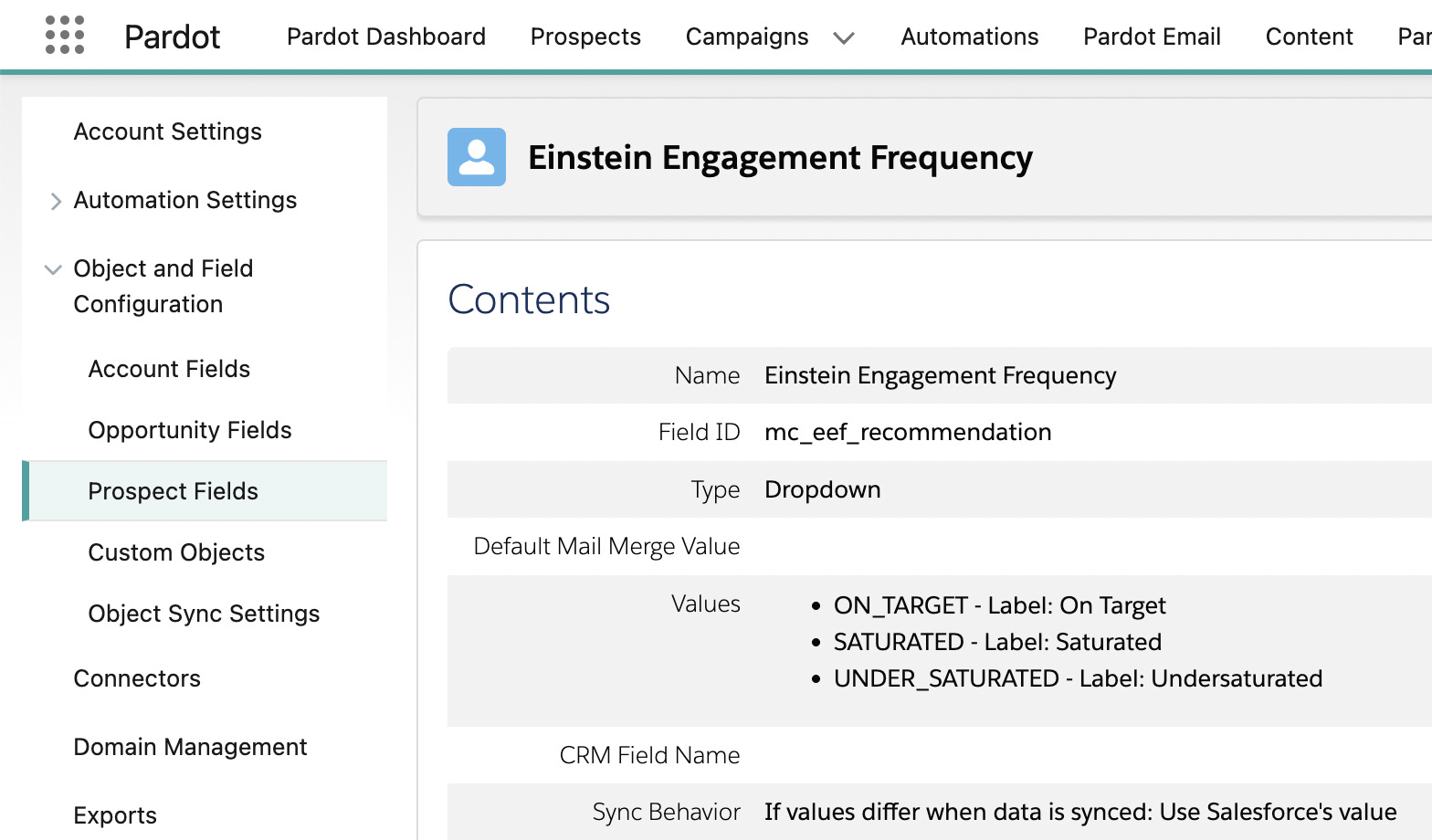This screenshot has height=840, width=1432.
Task: Open the Automations tab
Action: point(970,37)
